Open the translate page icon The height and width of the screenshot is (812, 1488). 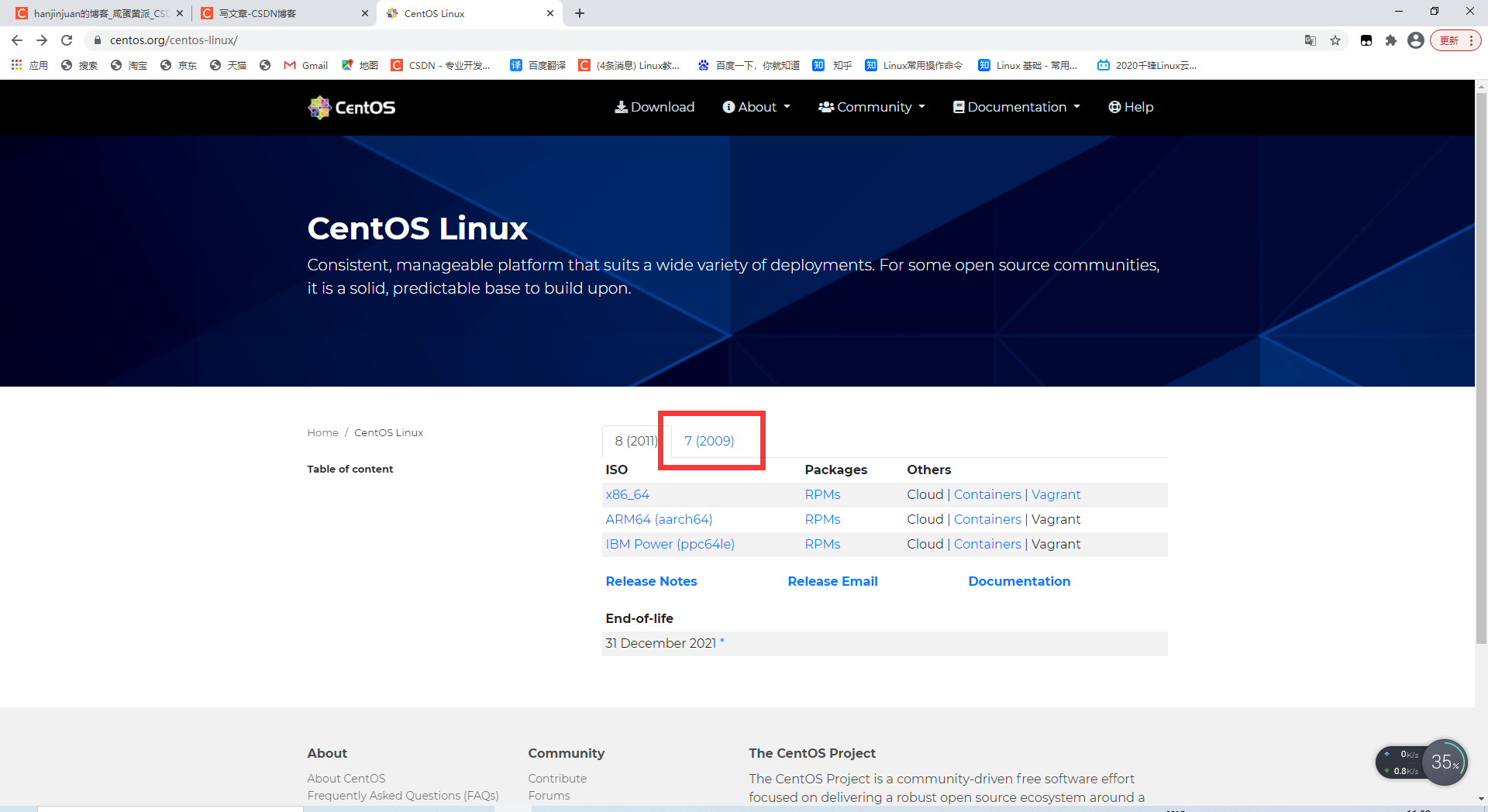click(1311, 40)
